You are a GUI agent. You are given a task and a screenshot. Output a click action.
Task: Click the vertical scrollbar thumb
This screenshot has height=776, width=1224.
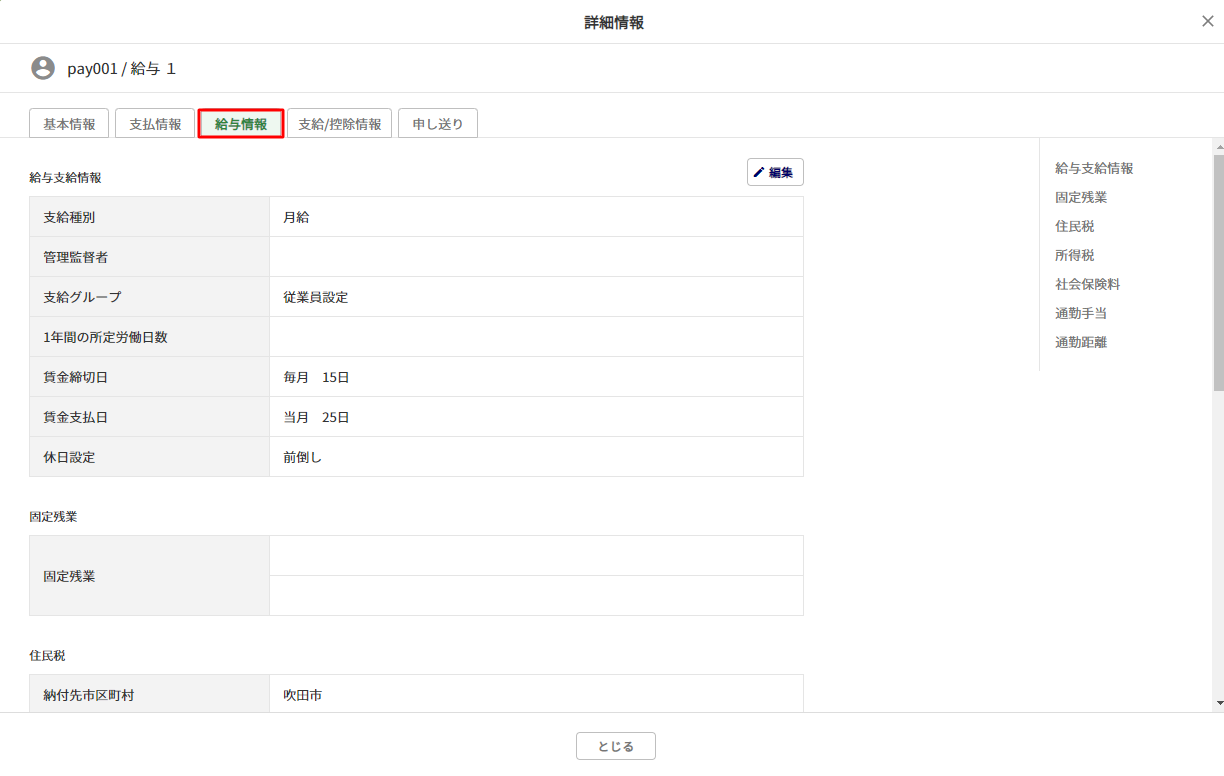click(x=1218, y=270)
